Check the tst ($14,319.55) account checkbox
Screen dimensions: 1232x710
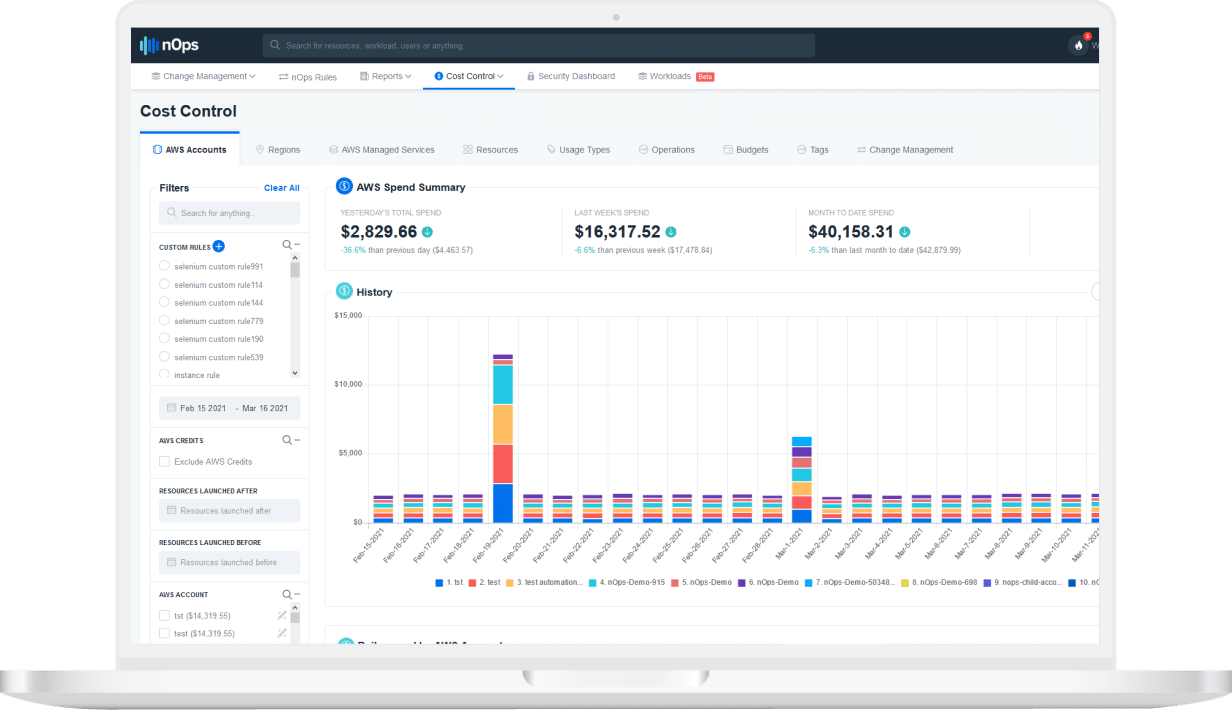pyautogui.click(x=164, y=616)
